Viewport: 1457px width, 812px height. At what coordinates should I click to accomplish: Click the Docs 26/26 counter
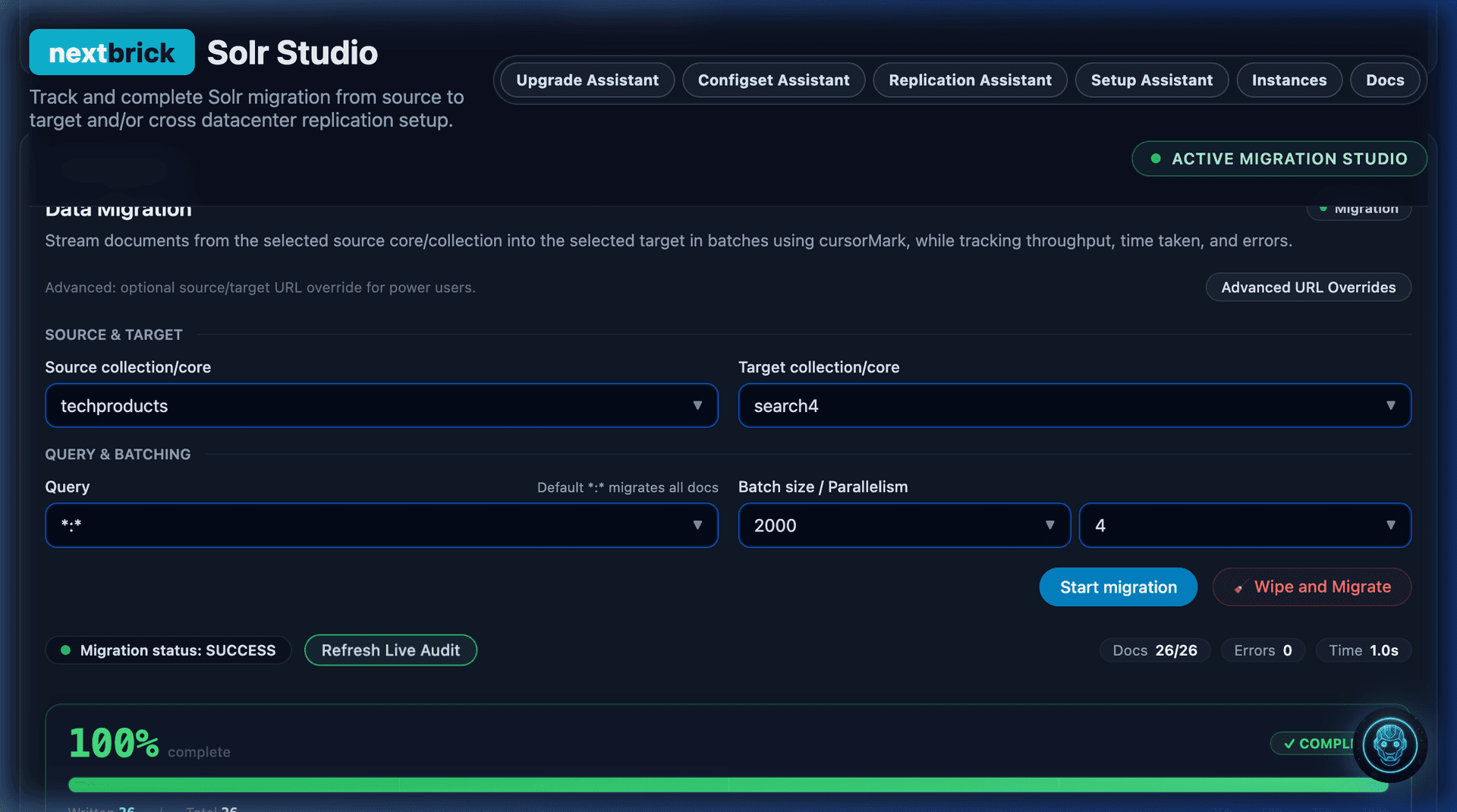1154,650
